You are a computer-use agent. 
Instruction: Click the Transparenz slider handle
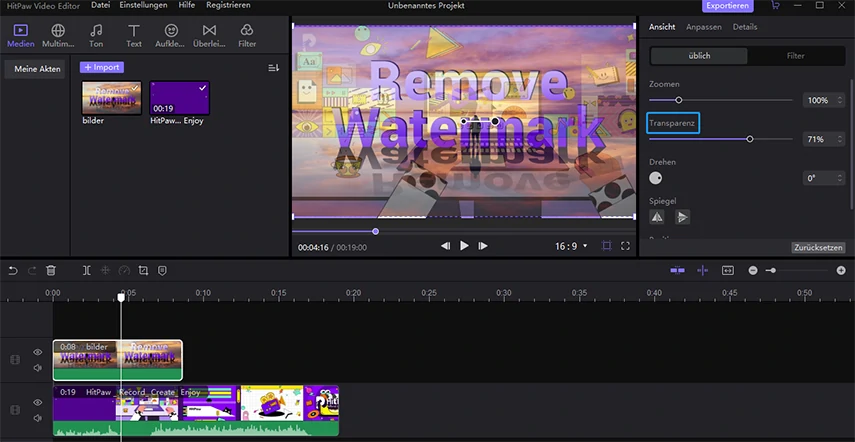coord(750,139)
